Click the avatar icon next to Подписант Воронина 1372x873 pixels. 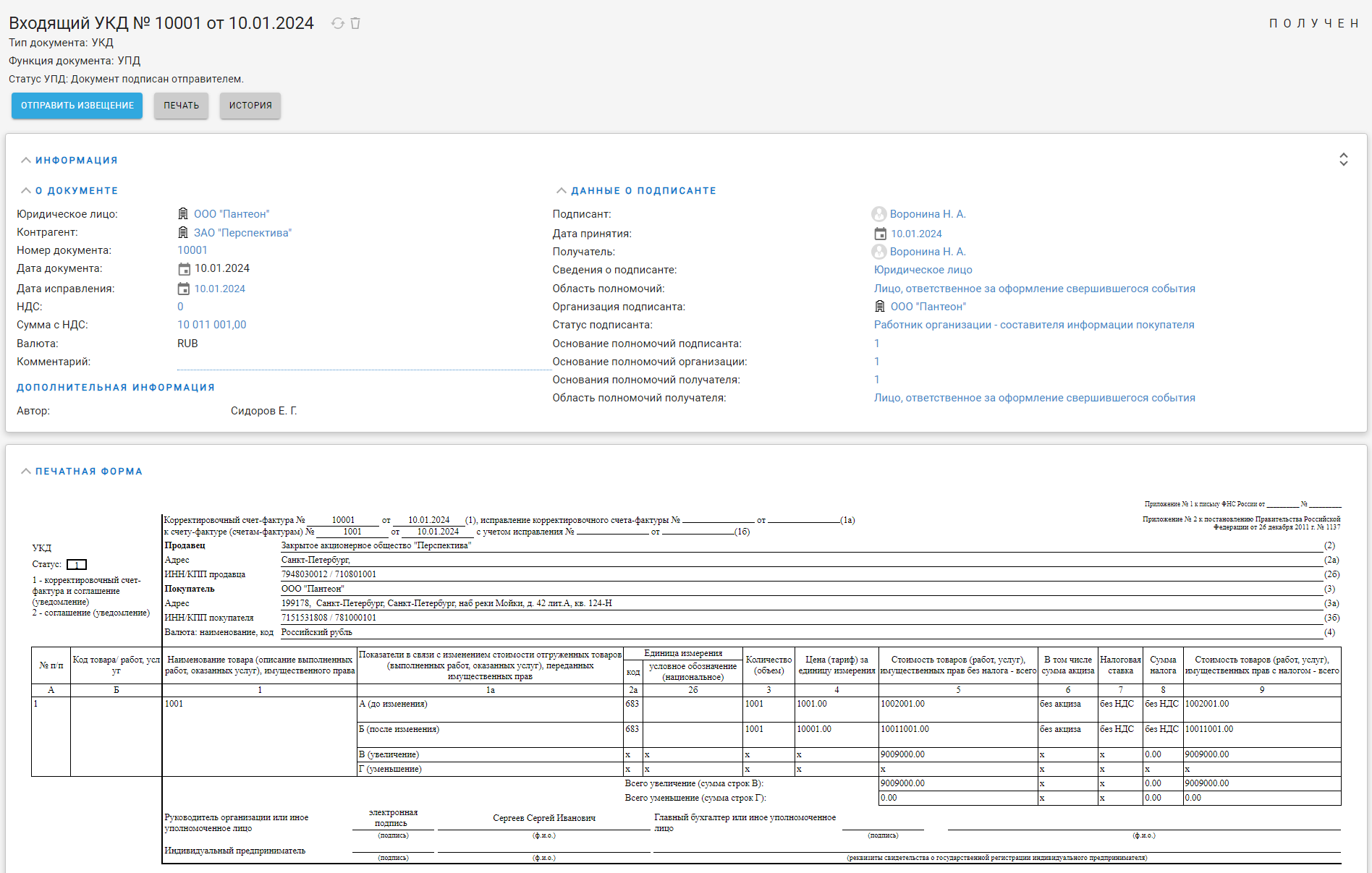(879, 214)
